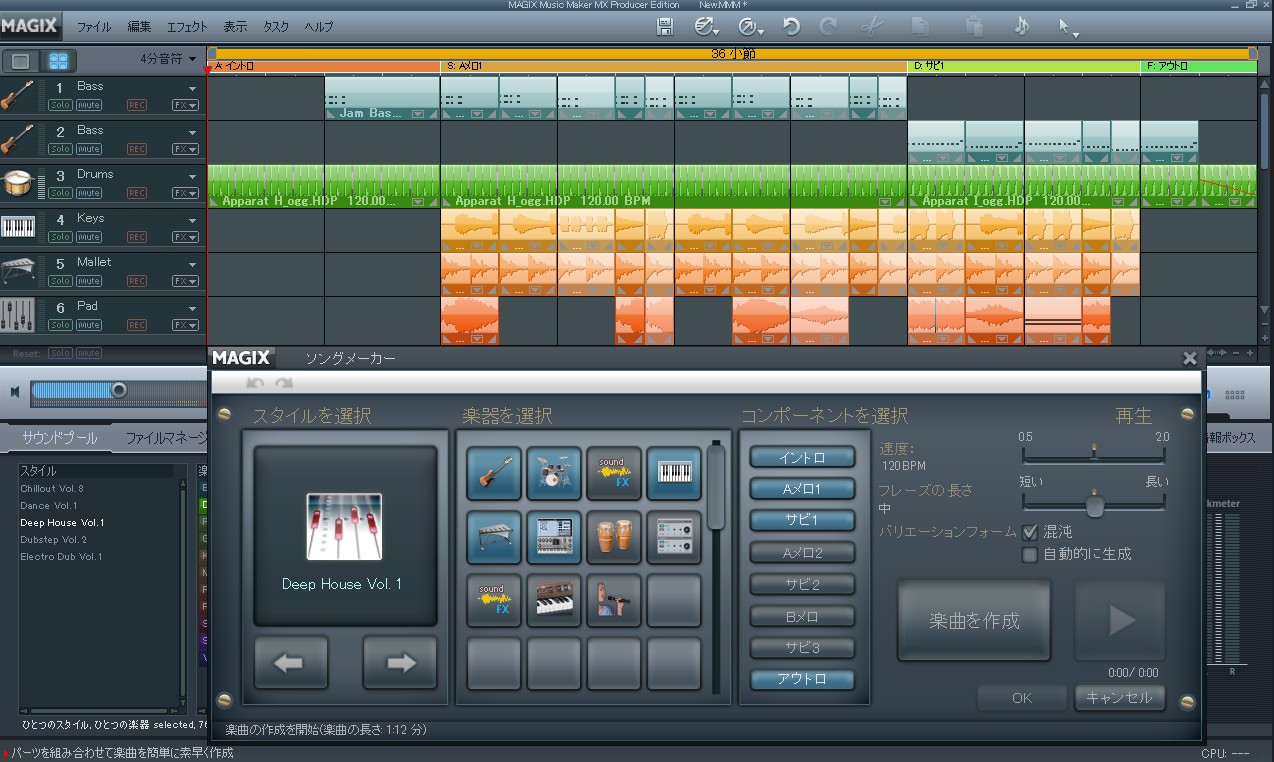Go to next style with right arrow
Image resolution: width=1274 pixels, height=762 pixels.
point(401,663)
